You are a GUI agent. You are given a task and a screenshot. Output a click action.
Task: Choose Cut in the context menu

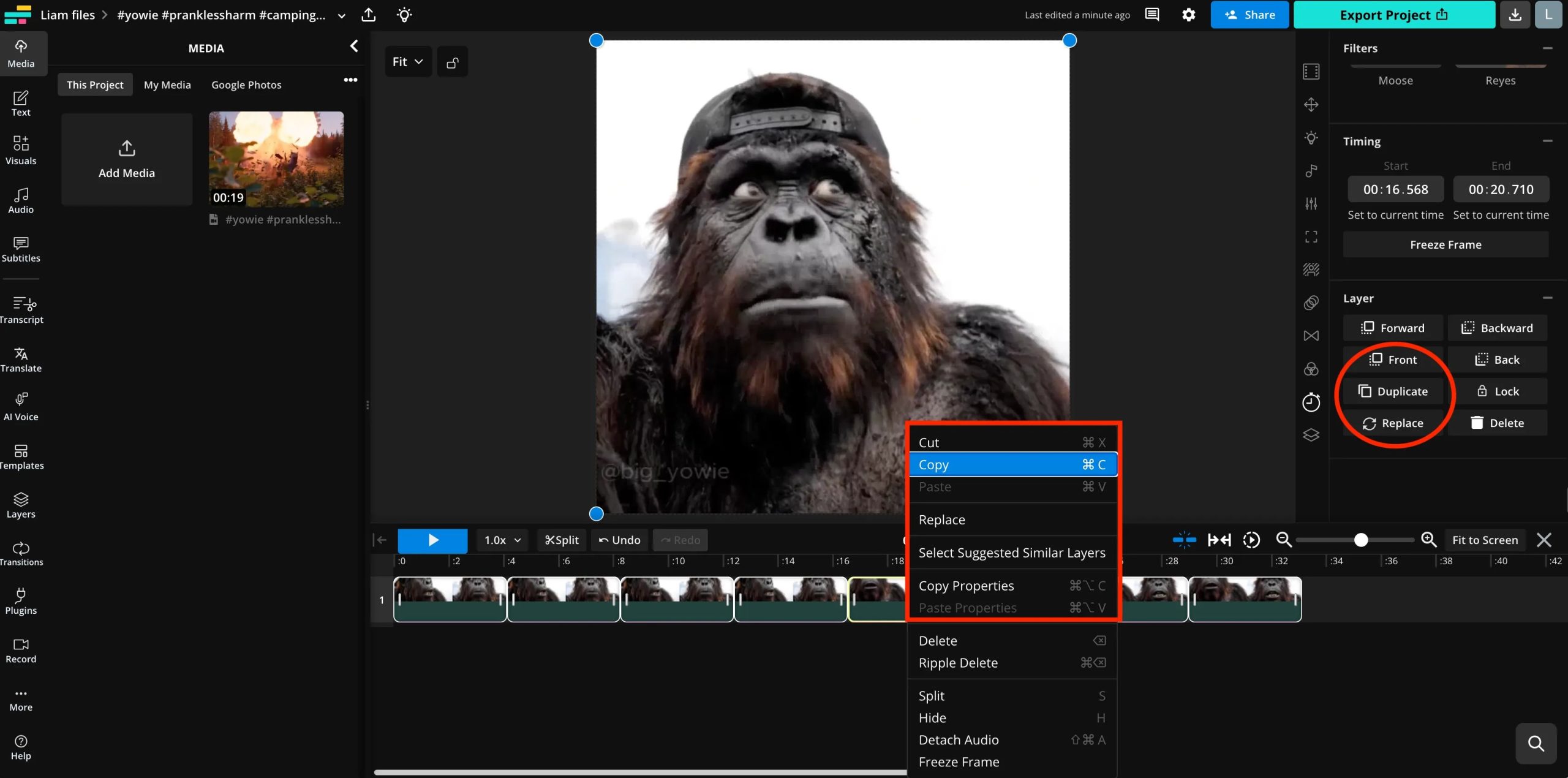pos(1012,442)
